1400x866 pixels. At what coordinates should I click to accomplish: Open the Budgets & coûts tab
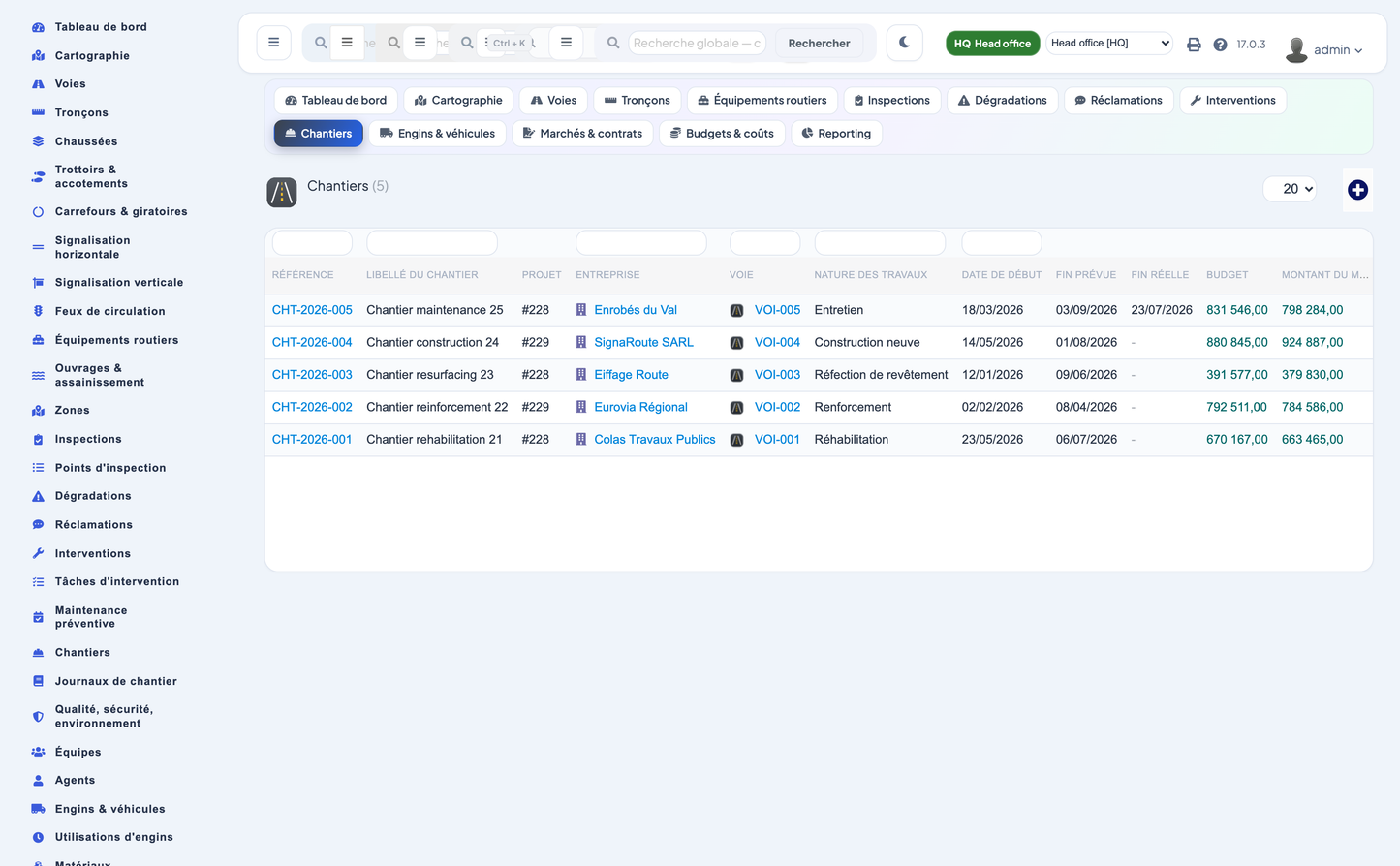coord(722,134)
